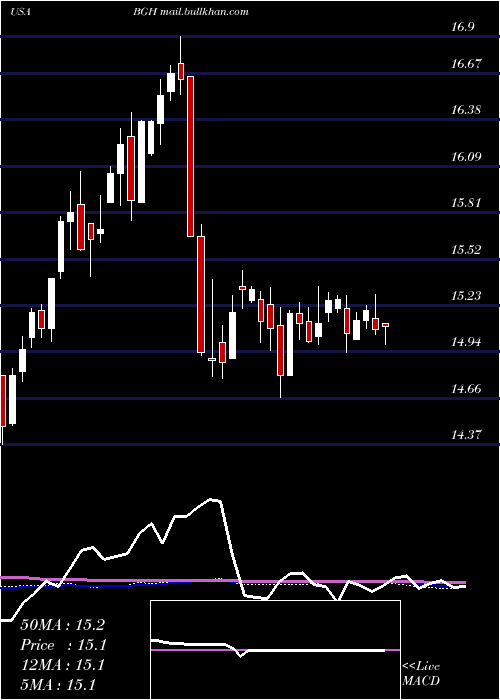Click the USA exchange label
Screen dimensions: 500x700
[20, 12]
